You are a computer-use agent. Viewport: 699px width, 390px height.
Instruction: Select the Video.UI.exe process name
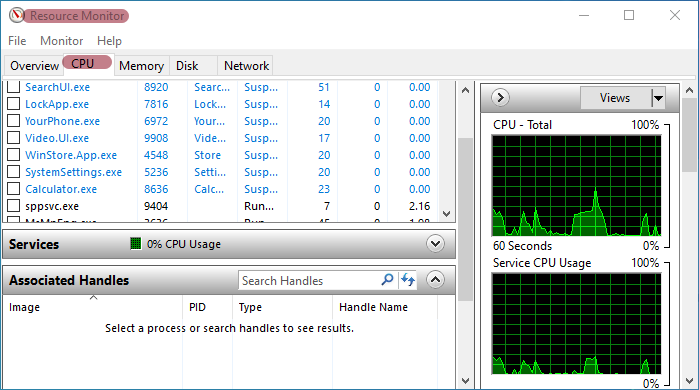57,138
